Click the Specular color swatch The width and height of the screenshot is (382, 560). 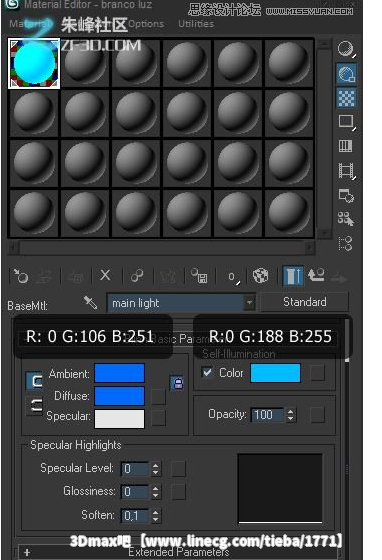(120, 419)
